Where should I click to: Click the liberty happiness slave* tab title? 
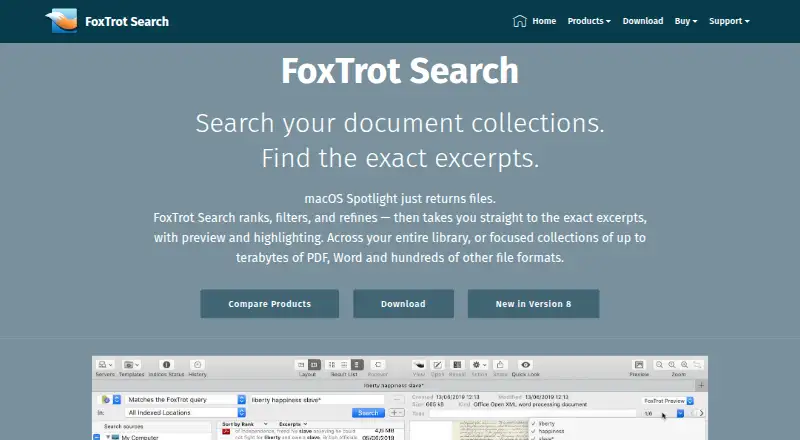[393, 385]
